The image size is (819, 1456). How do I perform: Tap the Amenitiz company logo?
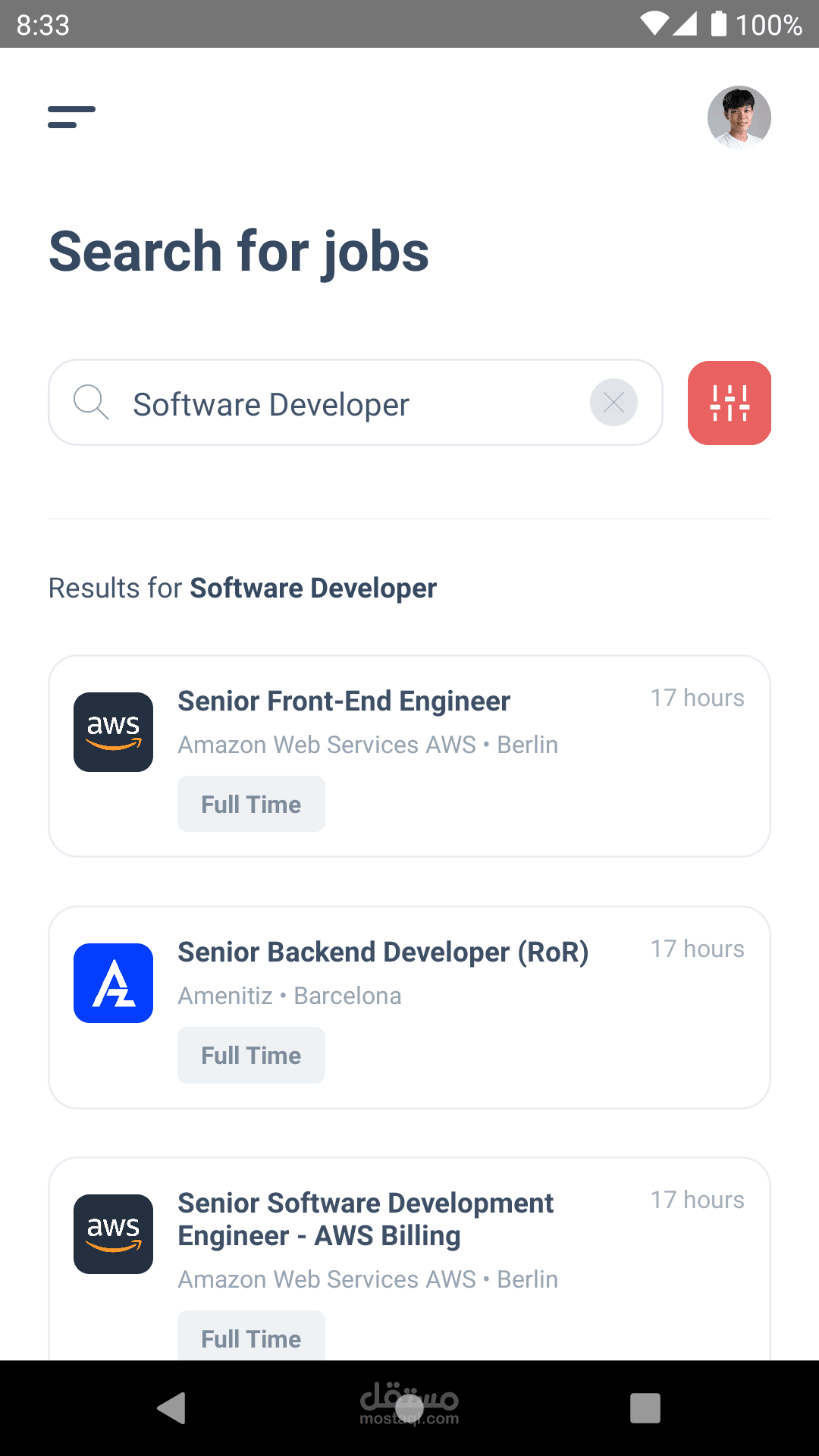coord(113,983)
